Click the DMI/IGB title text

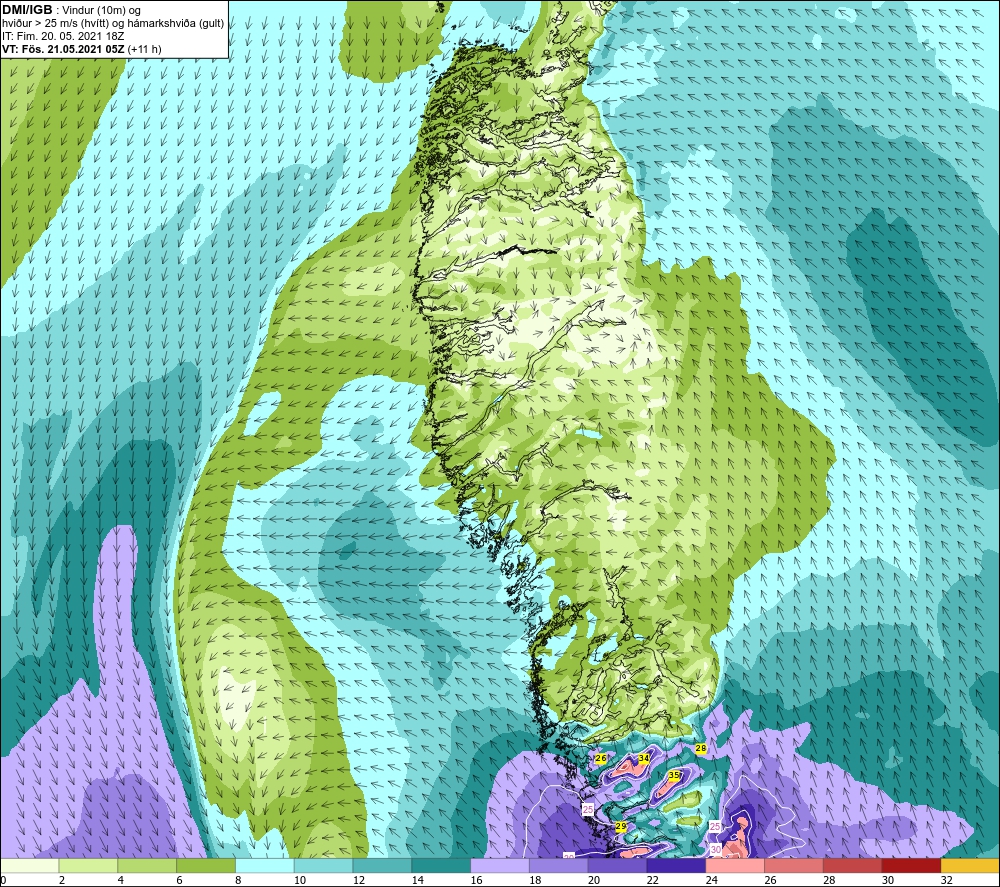pos(27,10)
